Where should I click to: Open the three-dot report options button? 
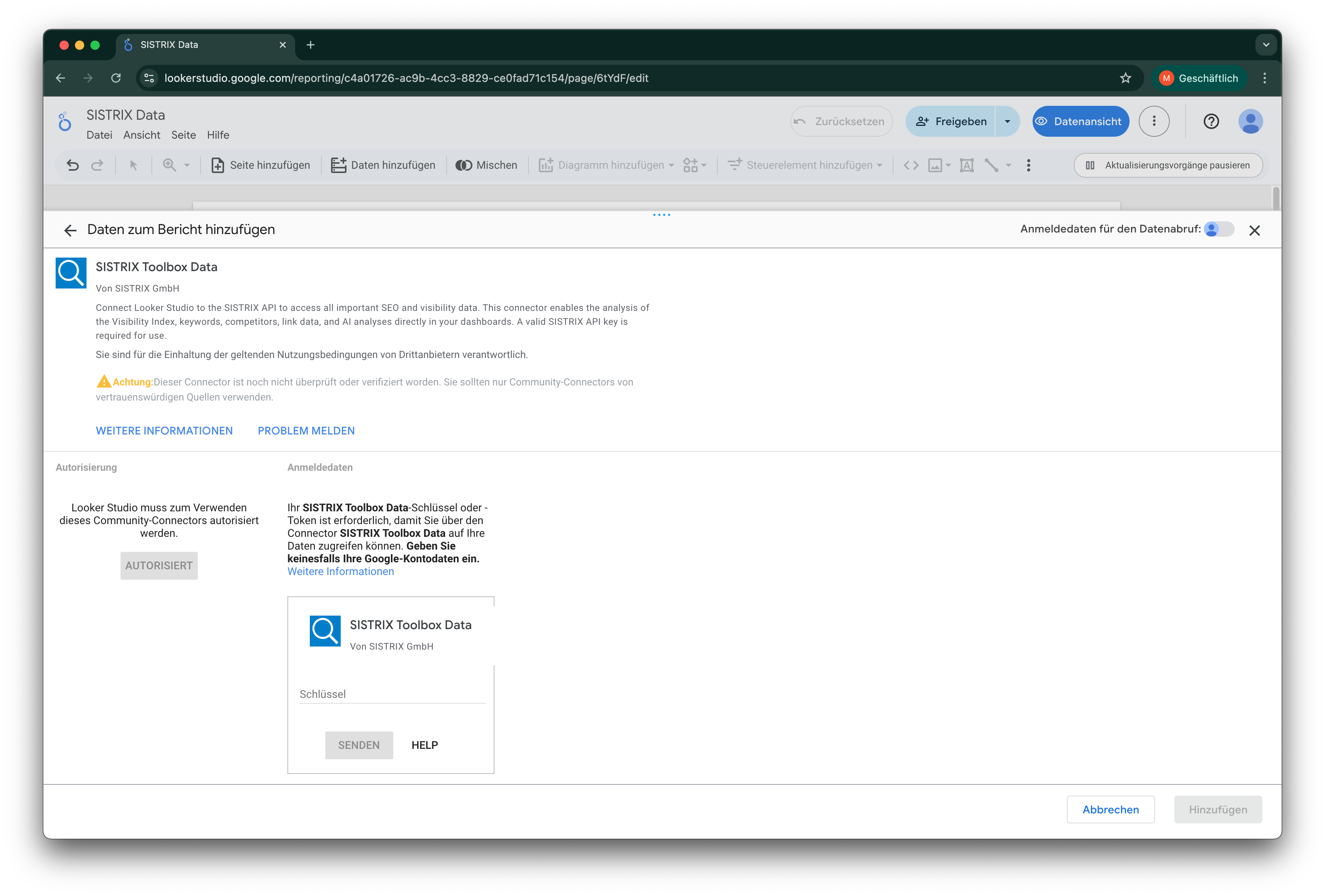click(1153, 121)
